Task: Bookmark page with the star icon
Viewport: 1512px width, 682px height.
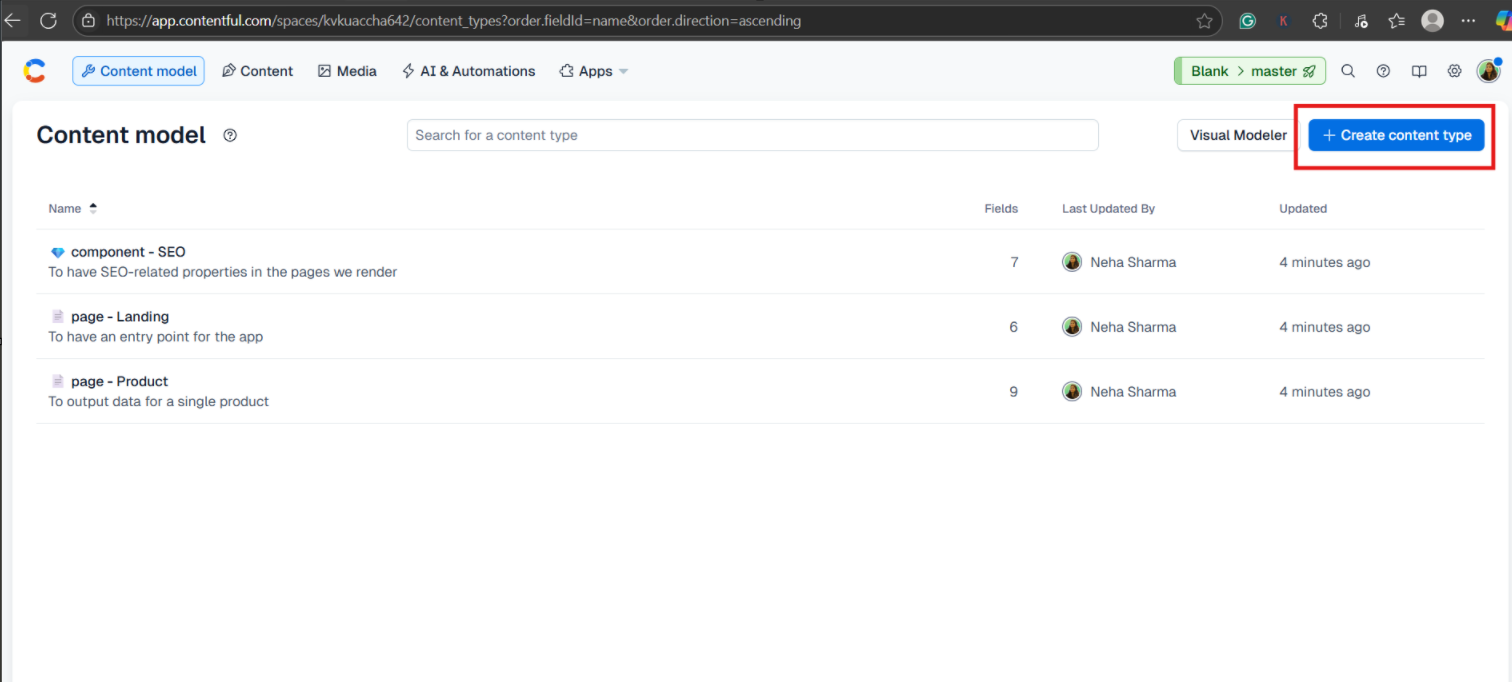Action: click(x=1204, y=20)
